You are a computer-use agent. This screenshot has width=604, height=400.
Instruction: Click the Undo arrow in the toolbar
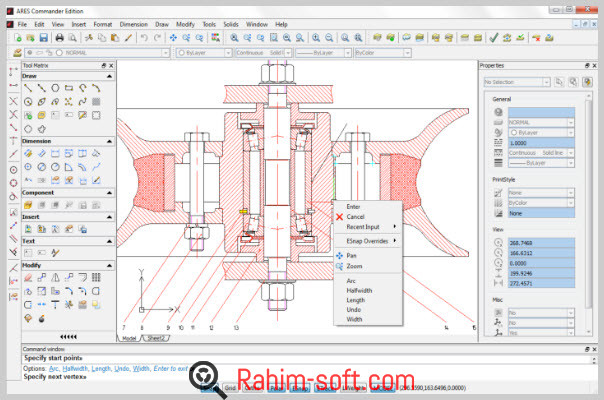[x=145, y=37]
